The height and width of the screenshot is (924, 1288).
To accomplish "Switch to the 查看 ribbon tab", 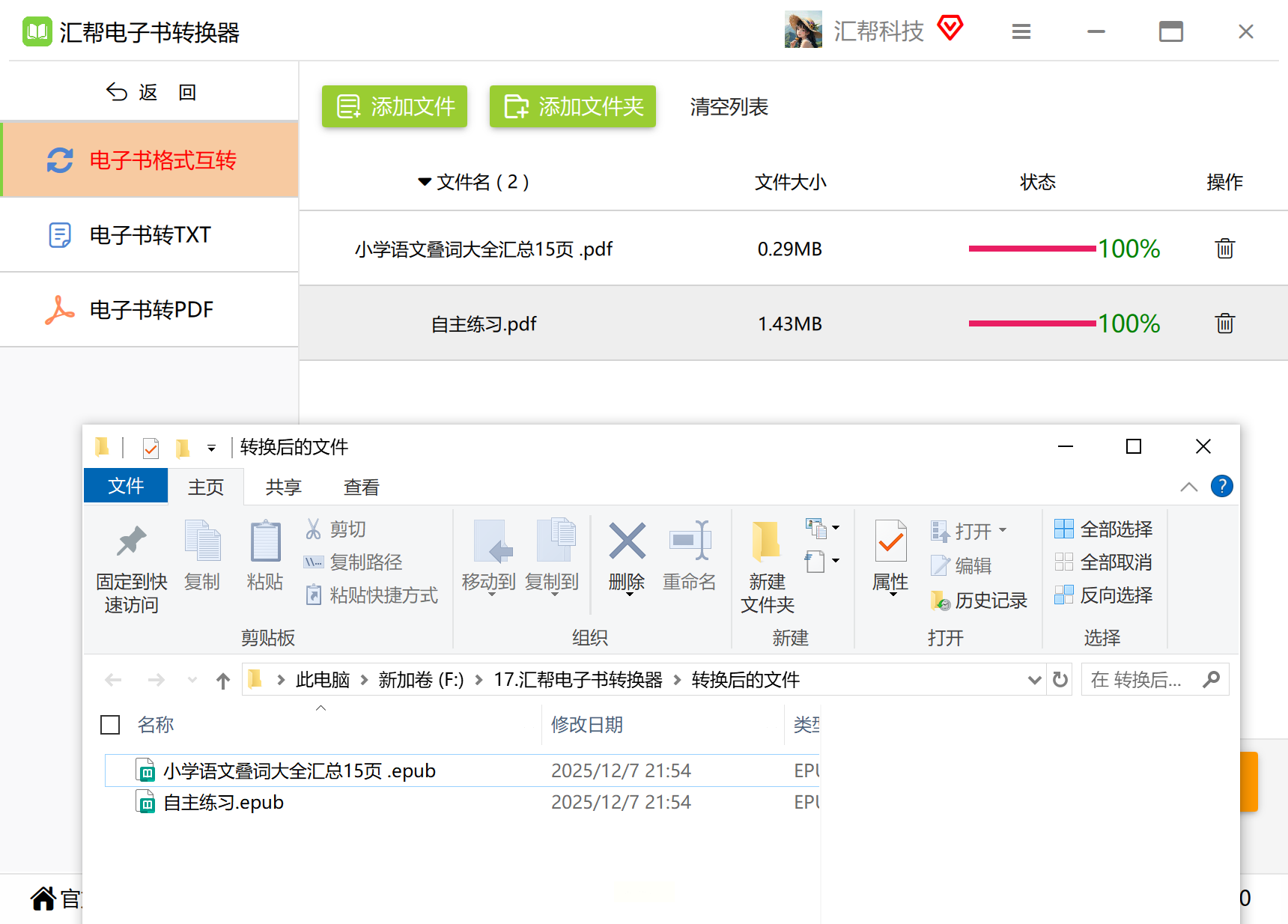I will (x=361, y=487).
